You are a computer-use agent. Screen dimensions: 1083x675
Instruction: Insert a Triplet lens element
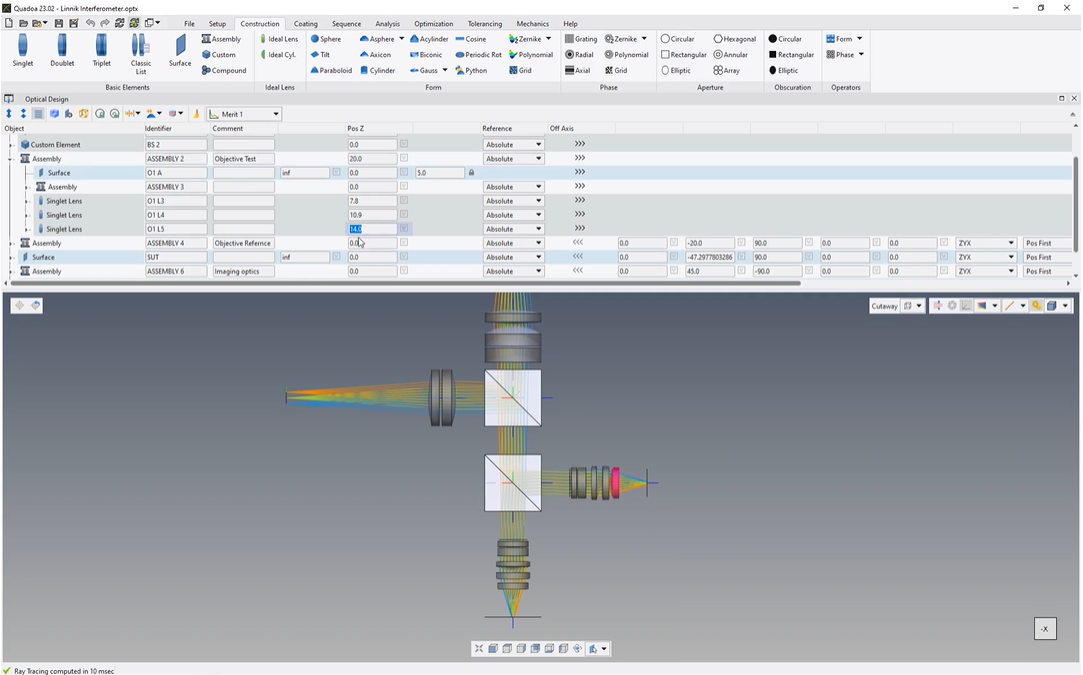pos(102,50)
